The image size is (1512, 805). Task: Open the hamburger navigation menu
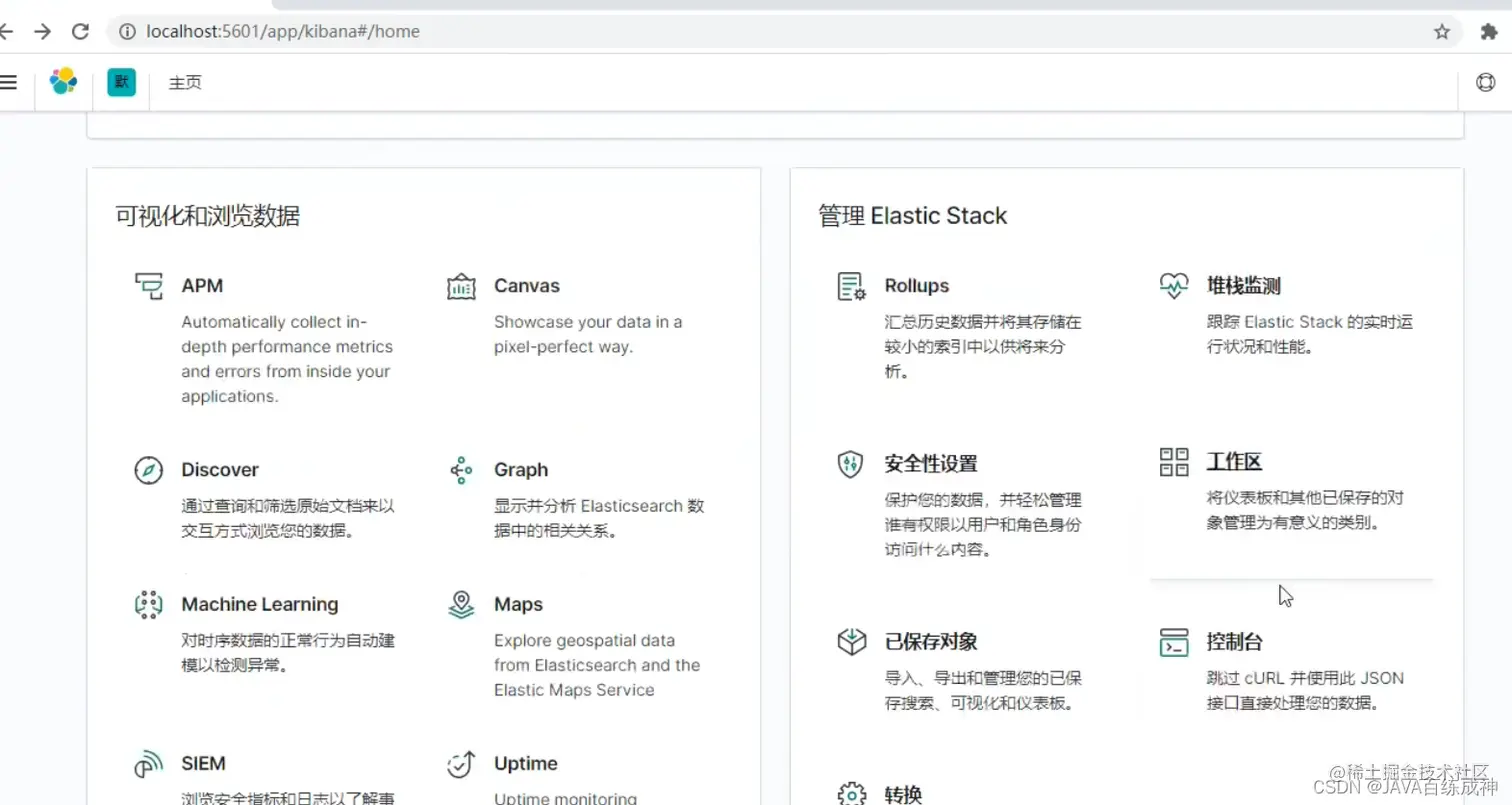[8, 82]
